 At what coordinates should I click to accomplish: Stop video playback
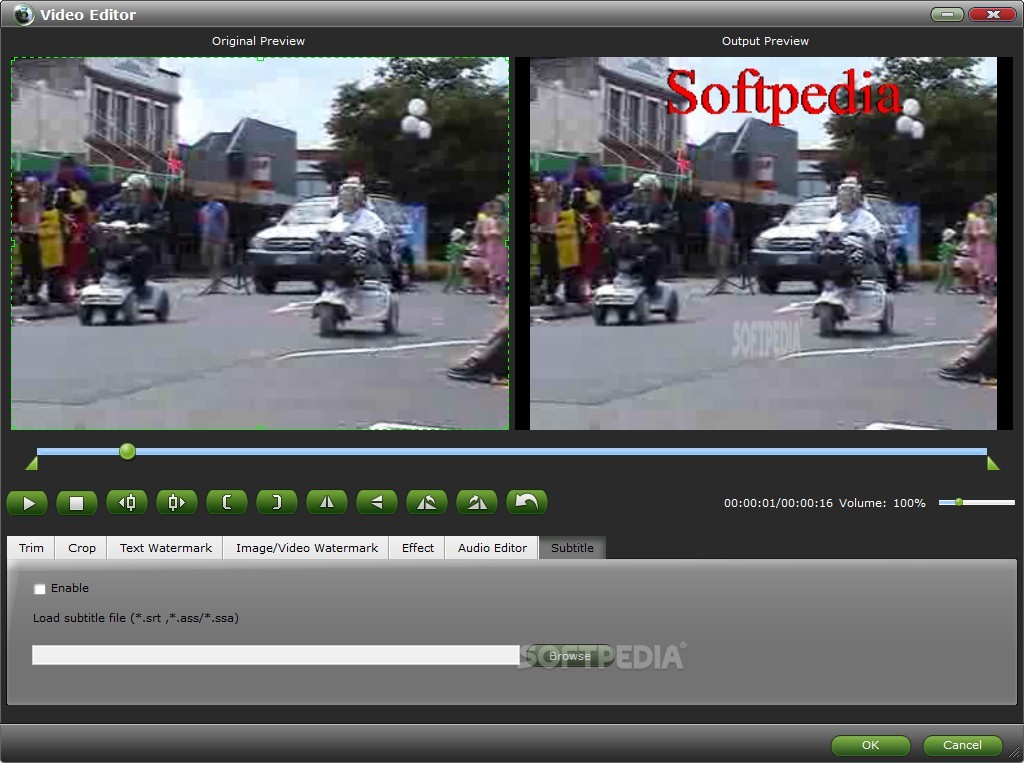click(77, 503)
